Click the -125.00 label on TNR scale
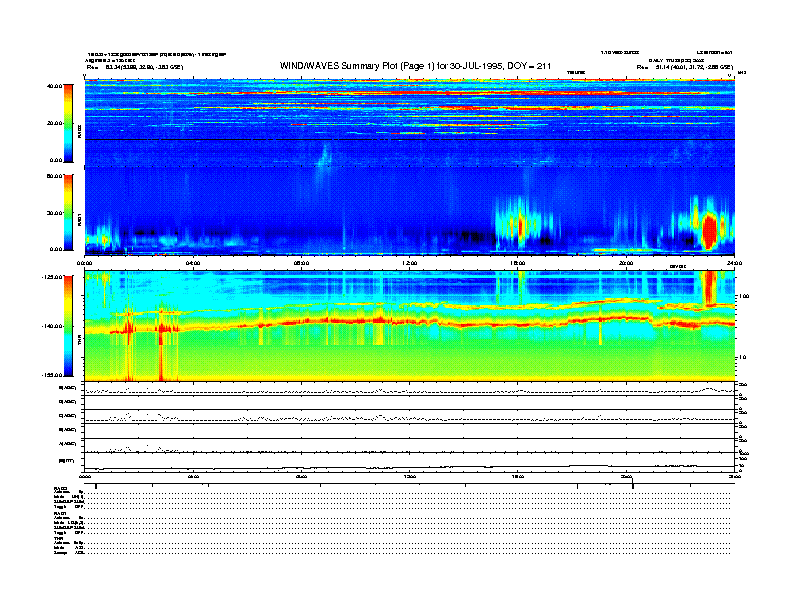Viewport: 792px width, 612px height. tap(52, 277)
